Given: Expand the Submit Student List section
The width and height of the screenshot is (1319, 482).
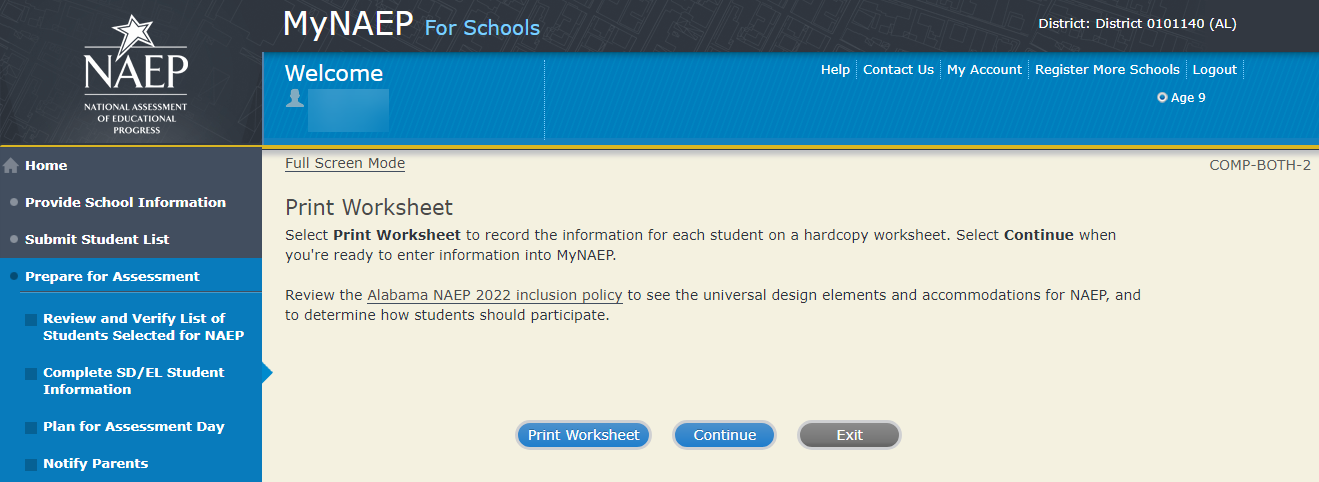Looking at the screenshot, I should pyautogui.click(x=97, y=240).
